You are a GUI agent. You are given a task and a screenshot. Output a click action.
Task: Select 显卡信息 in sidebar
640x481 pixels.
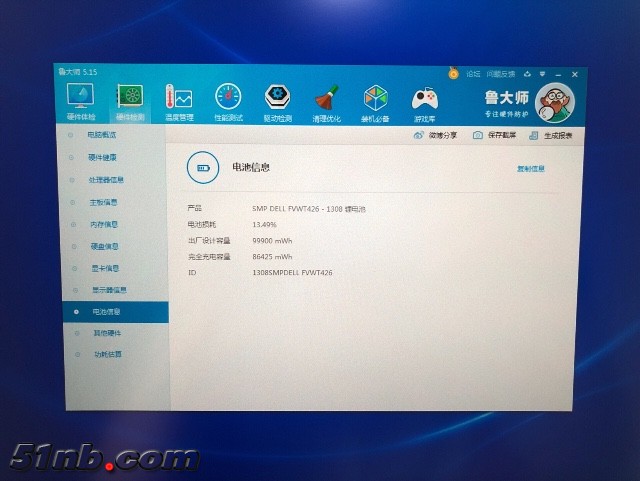[105, 268]
